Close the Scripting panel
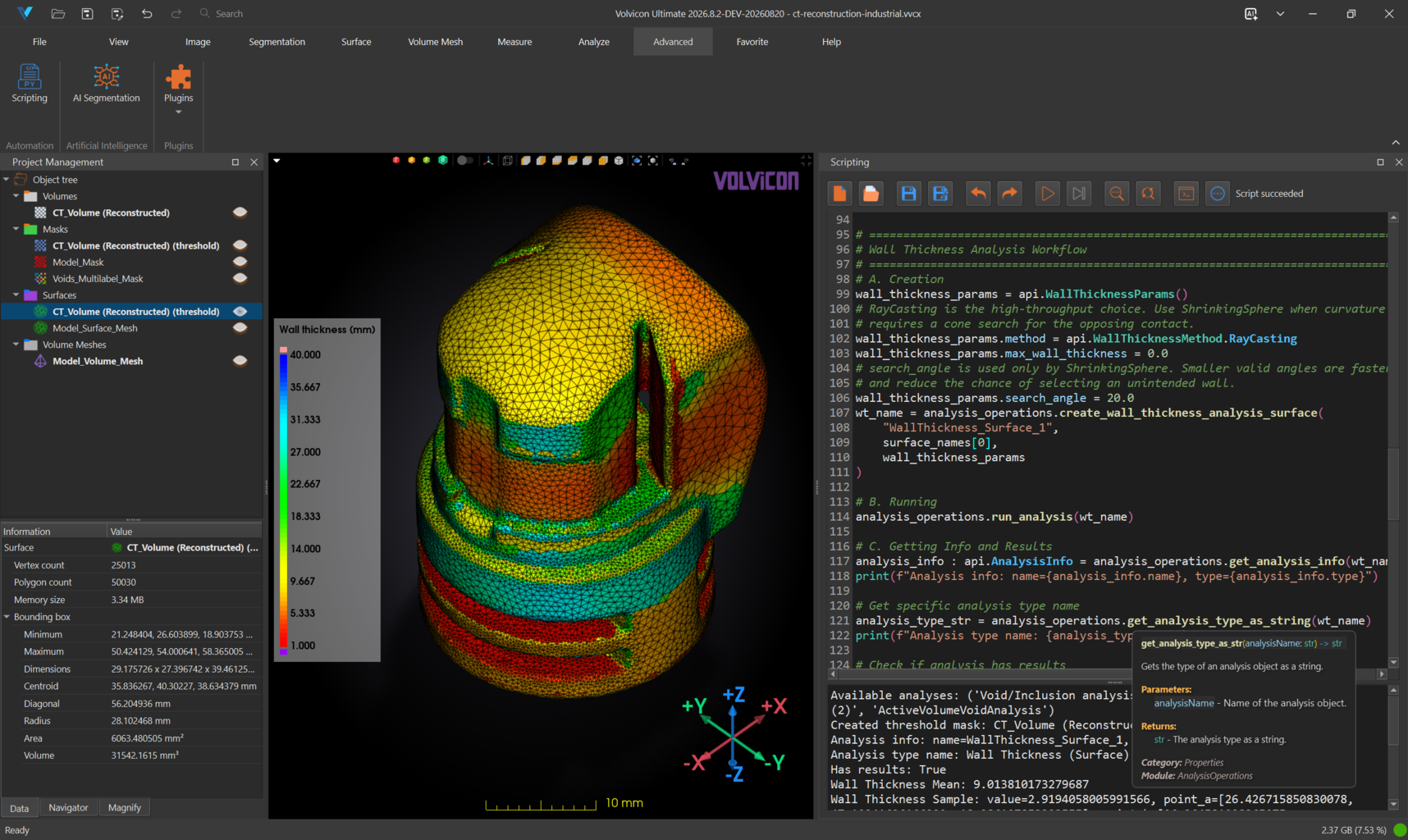 [x=1399, y=162]
